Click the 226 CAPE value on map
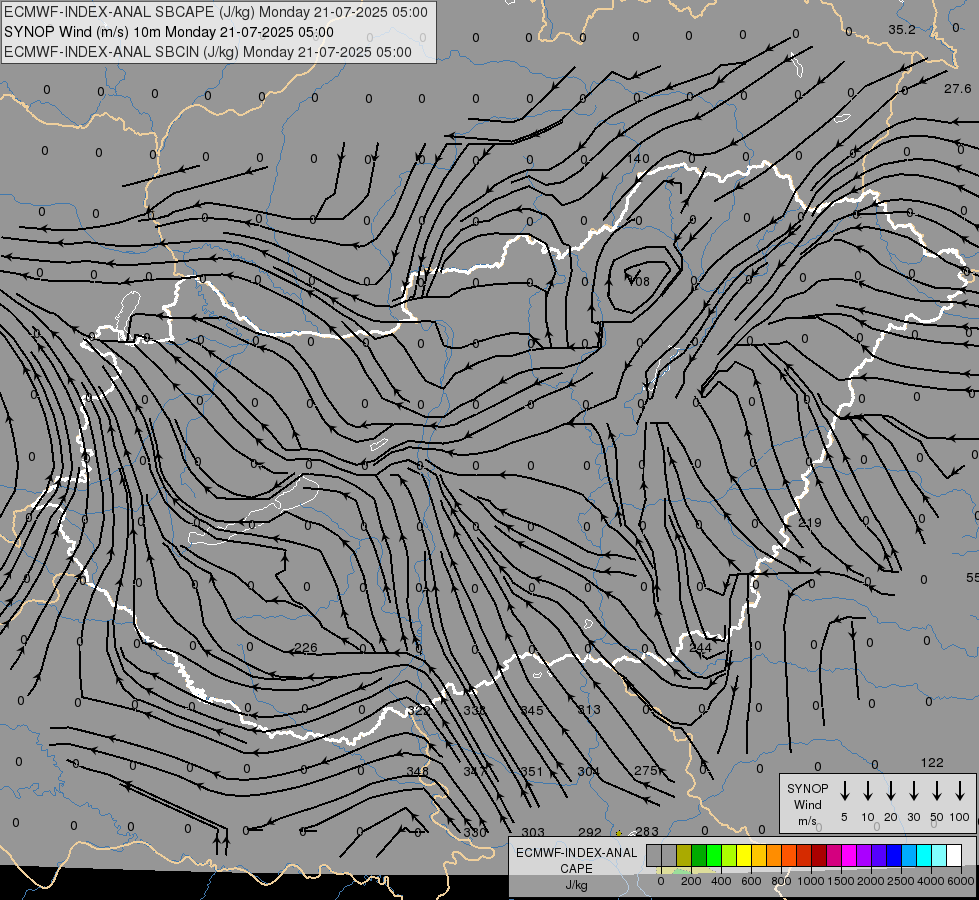The width and height of the screenshot is (979, 900). [x=305, y=648]
